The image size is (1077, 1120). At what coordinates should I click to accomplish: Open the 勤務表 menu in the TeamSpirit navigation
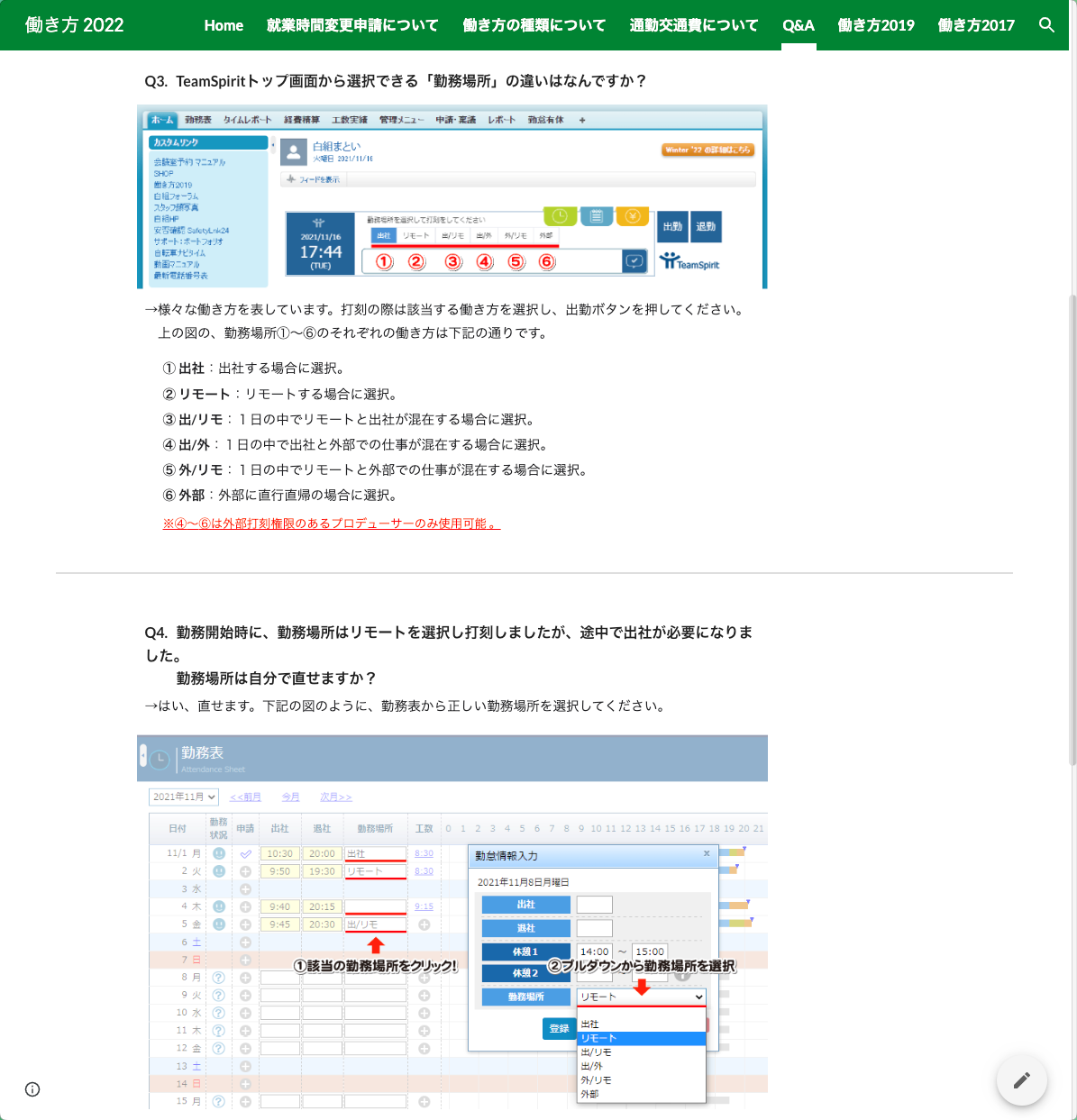tap(196, 118)
